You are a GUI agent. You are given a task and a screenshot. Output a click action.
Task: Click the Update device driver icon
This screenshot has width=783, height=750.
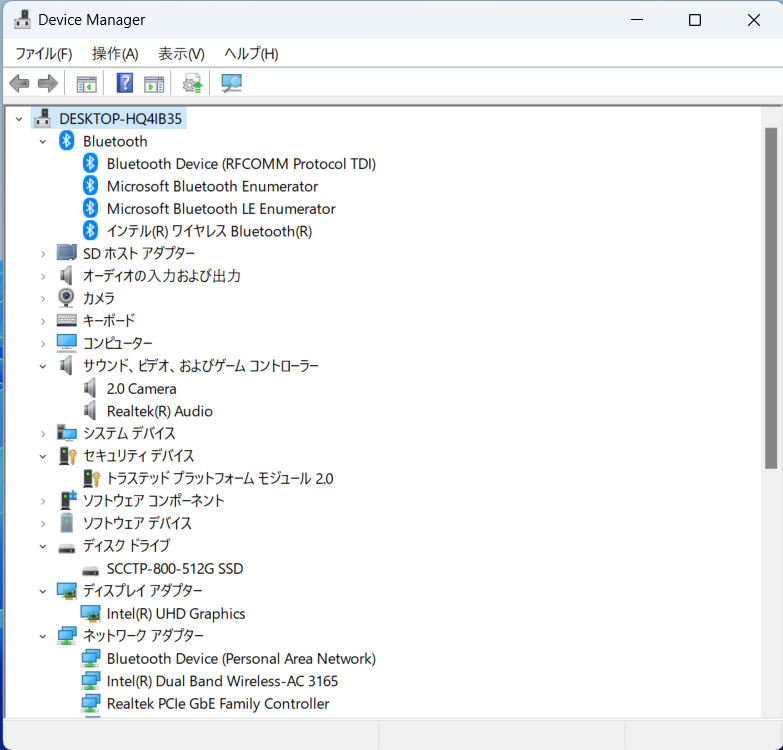pyautogui.click(x=192, y=83)
